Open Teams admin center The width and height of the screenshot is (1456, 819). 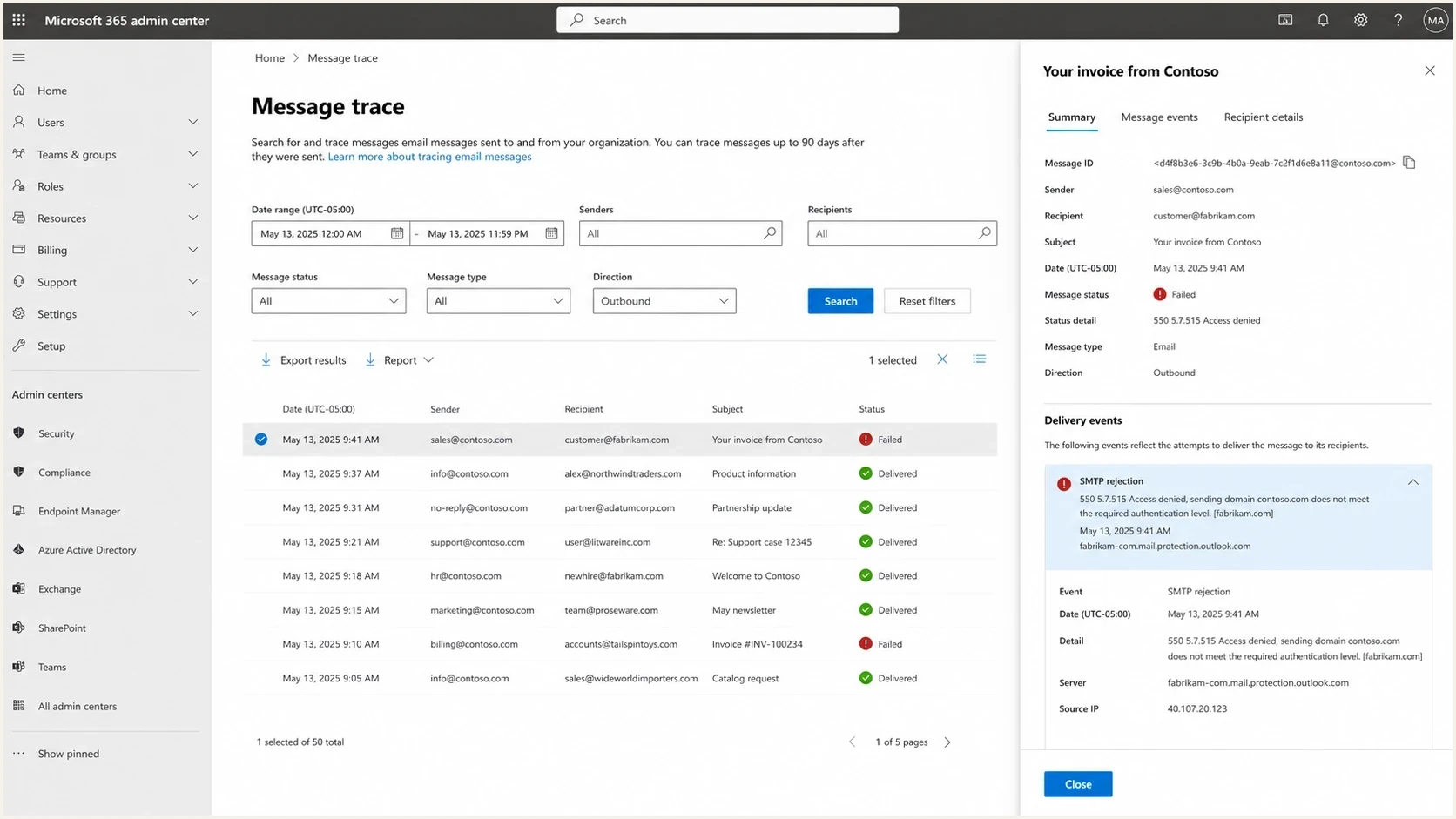click(51, 668)
